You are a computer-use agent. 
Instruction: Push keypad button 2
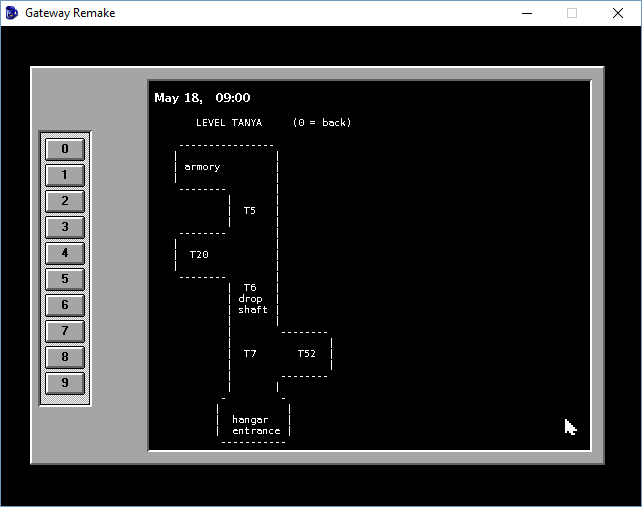point(65,201)
